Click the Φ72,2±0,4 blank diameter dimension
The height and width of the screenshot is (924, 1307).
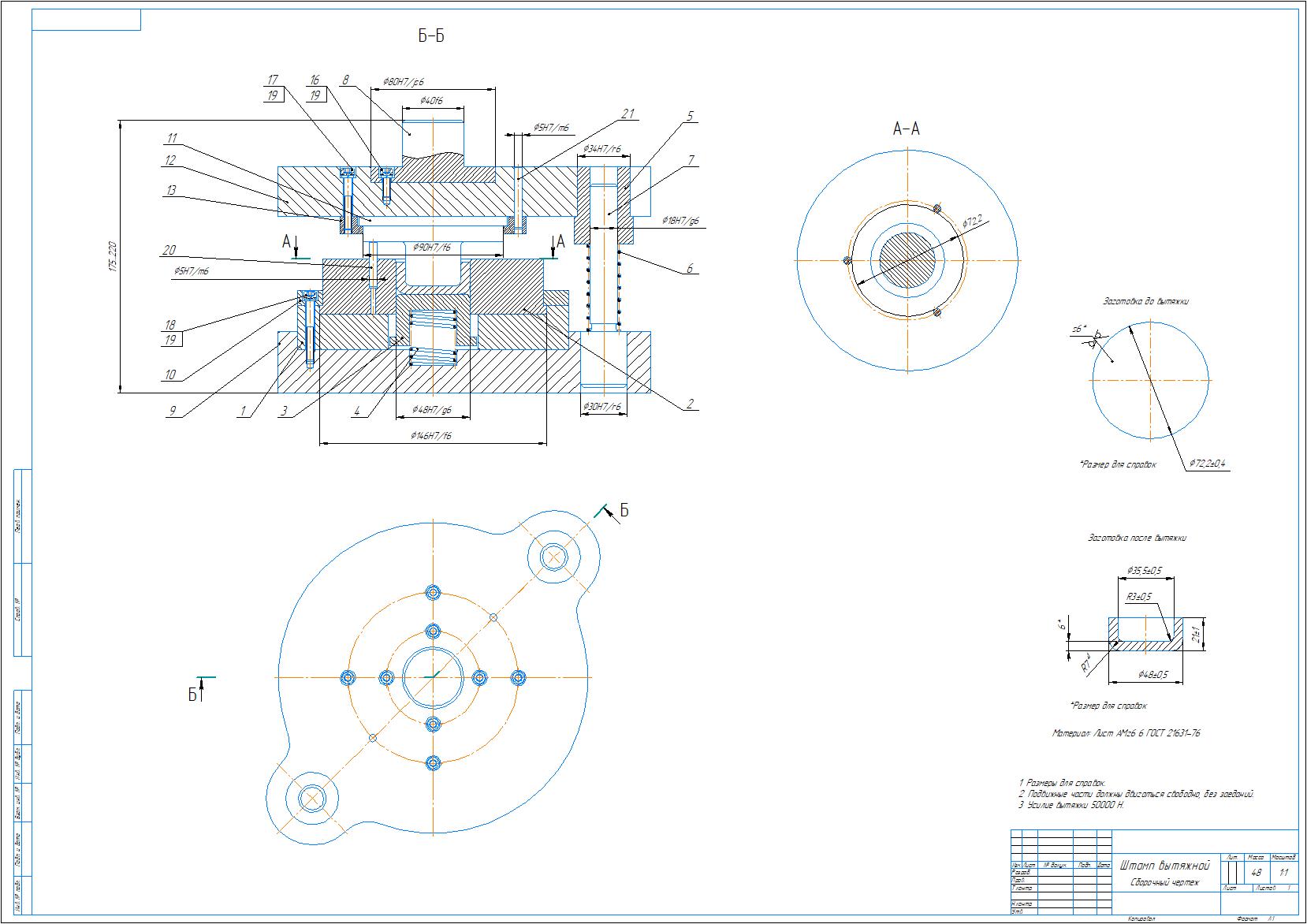[x=1208, y=464]
